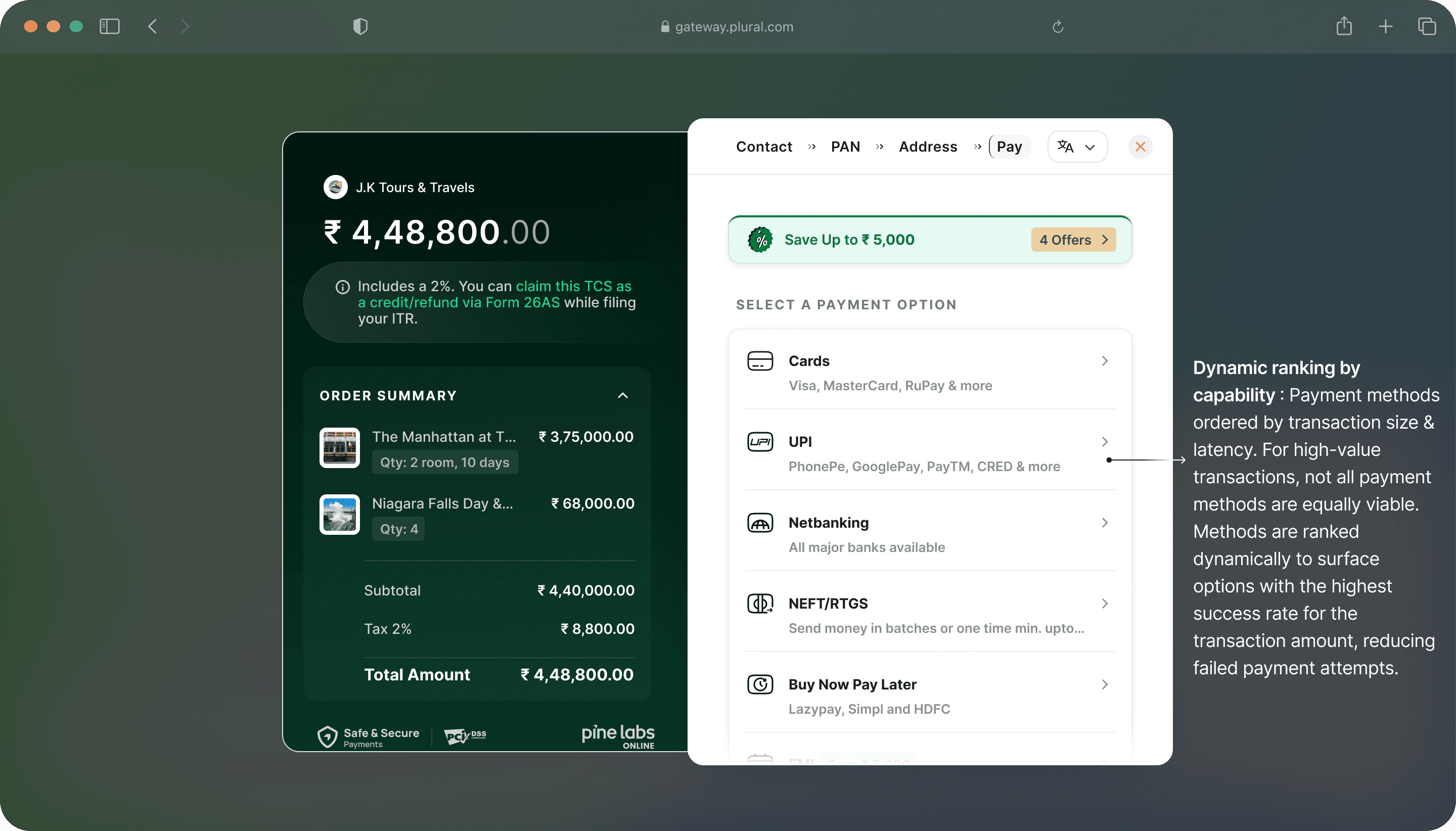
Task: Toggle the browser sidebar icon
Action: tap(109, 26)
